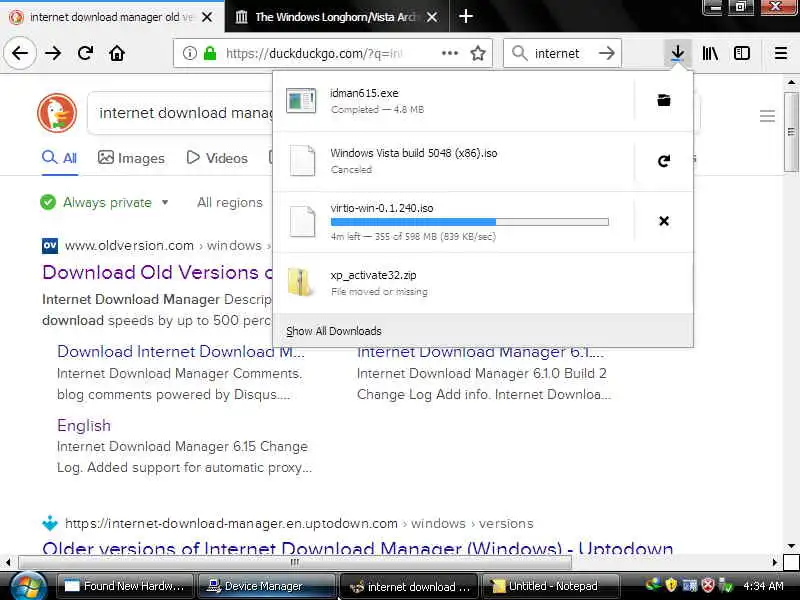Cancel the virtio-win-0.1.240.iso download

tap(664, 221)
